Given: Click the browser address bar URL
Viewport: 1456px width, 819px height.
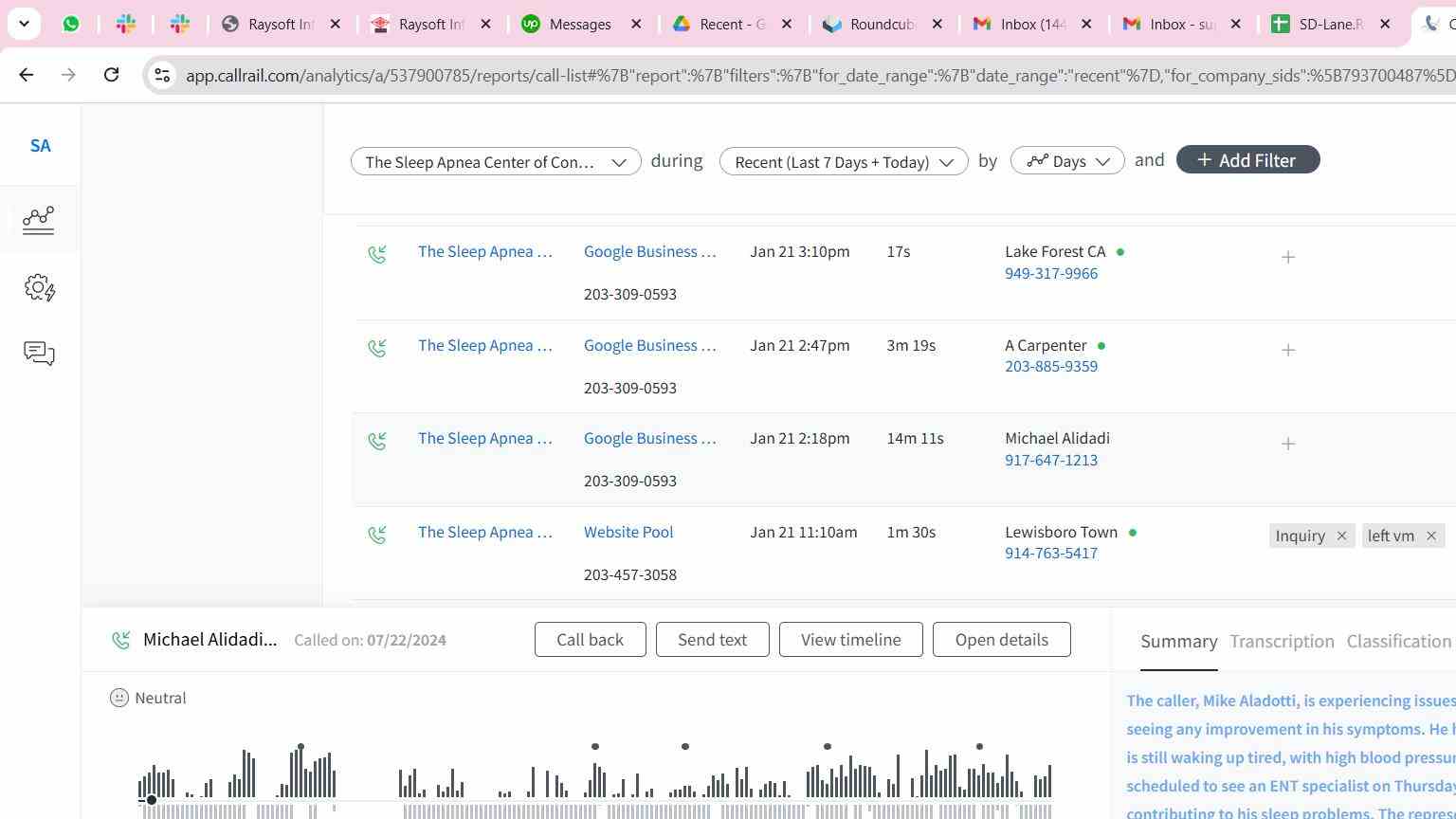Looking at the screenshot, I should tap(820, 75).
